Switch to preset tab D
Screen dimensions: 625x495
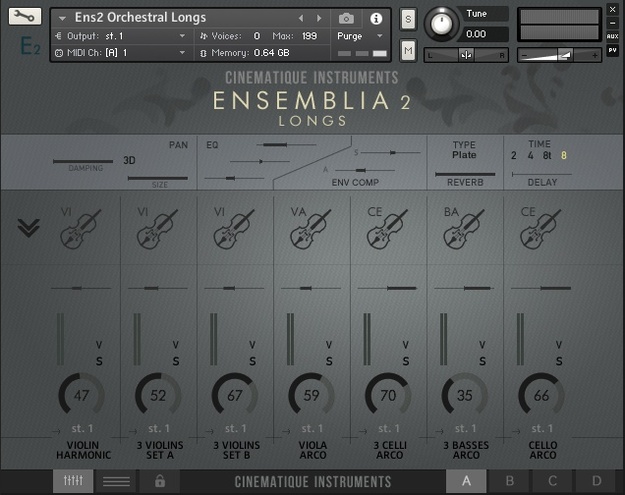(596, 481)
